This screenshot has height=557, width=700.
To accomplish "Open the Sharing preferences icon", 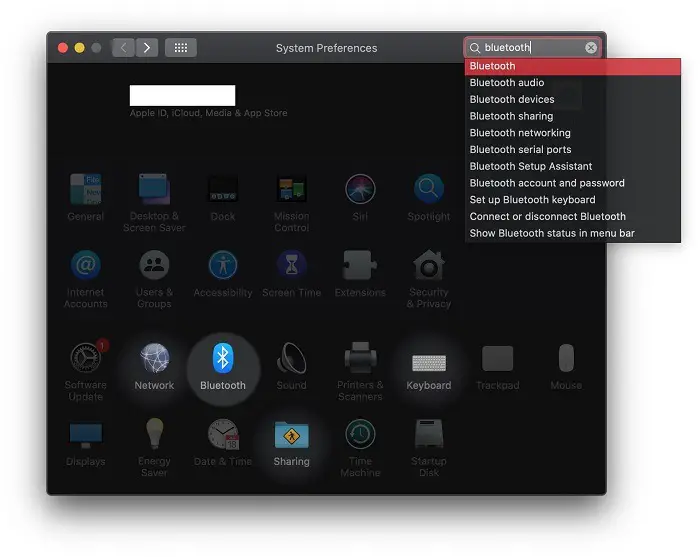I will (292, 435).
